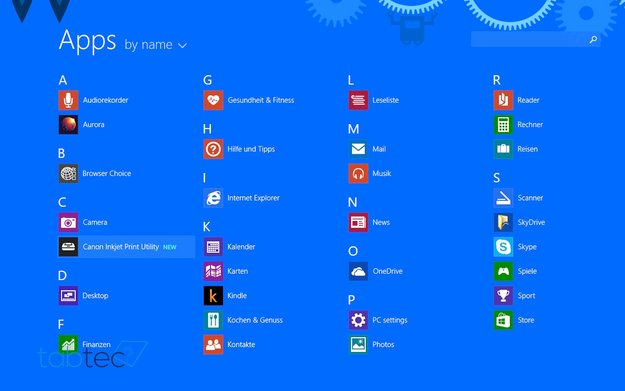Launch the Internet Explorer icon
The image size is (625, 391).
pos(213,198)
